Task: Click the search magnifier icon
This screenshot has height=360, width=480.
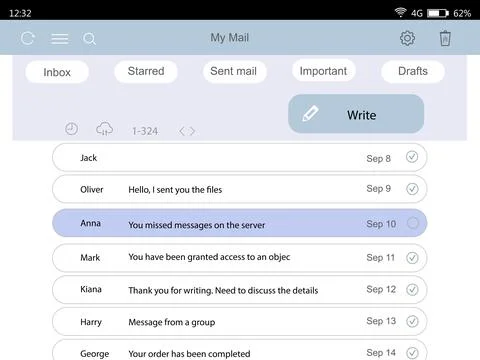Action: (x=89, y=39)
